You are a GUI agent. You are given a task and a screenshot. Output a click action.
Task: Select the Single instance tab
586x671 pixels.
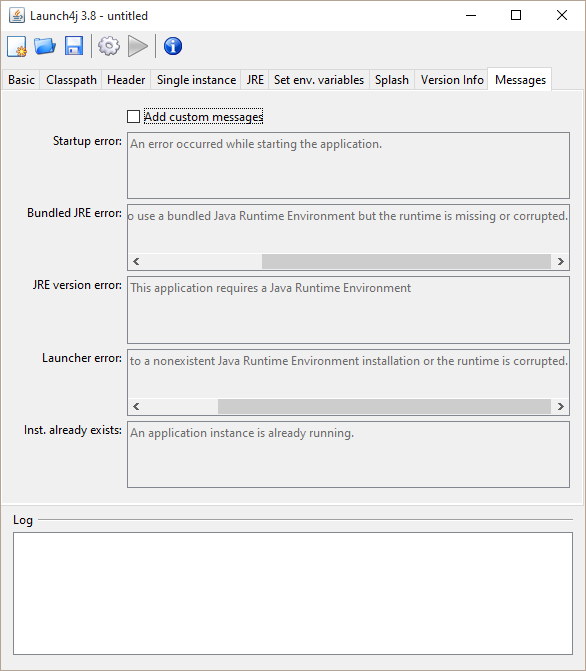(196, 80)
